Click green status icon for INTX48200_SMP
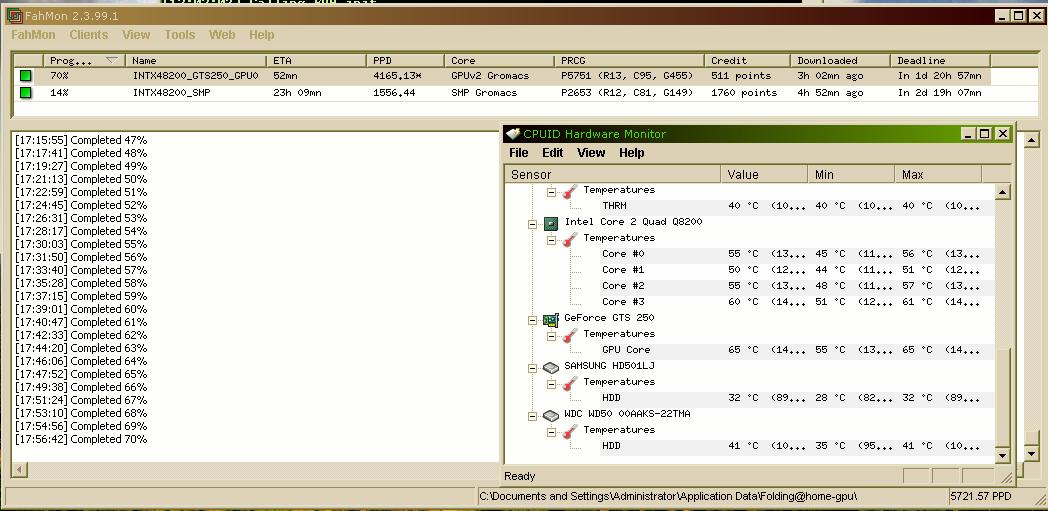 point(25,93)
